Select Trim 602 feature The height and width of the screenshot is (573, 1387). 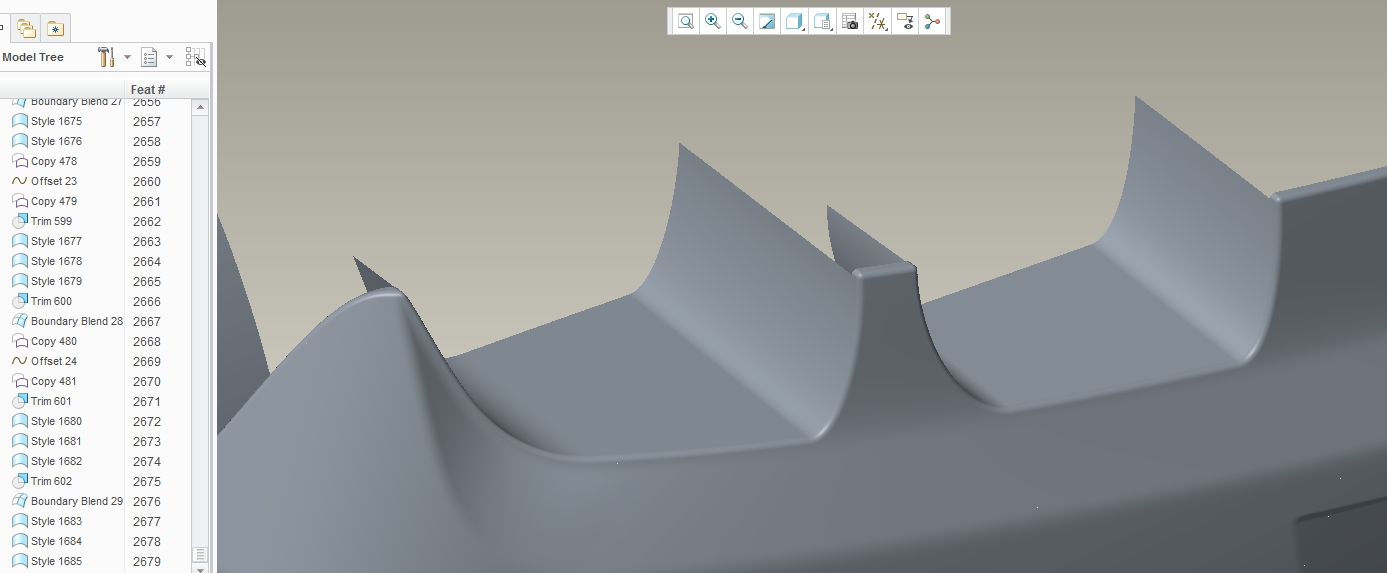[51, 481]
